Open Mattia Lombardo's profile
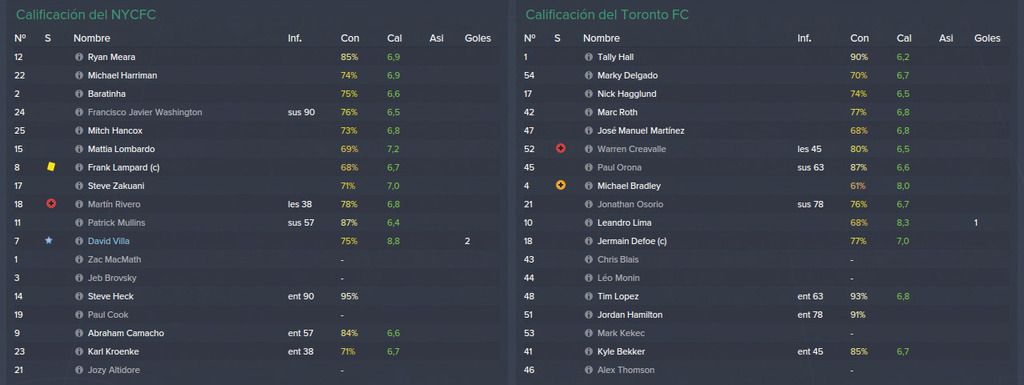The image size is (1024, 385). tap(121, 149)
